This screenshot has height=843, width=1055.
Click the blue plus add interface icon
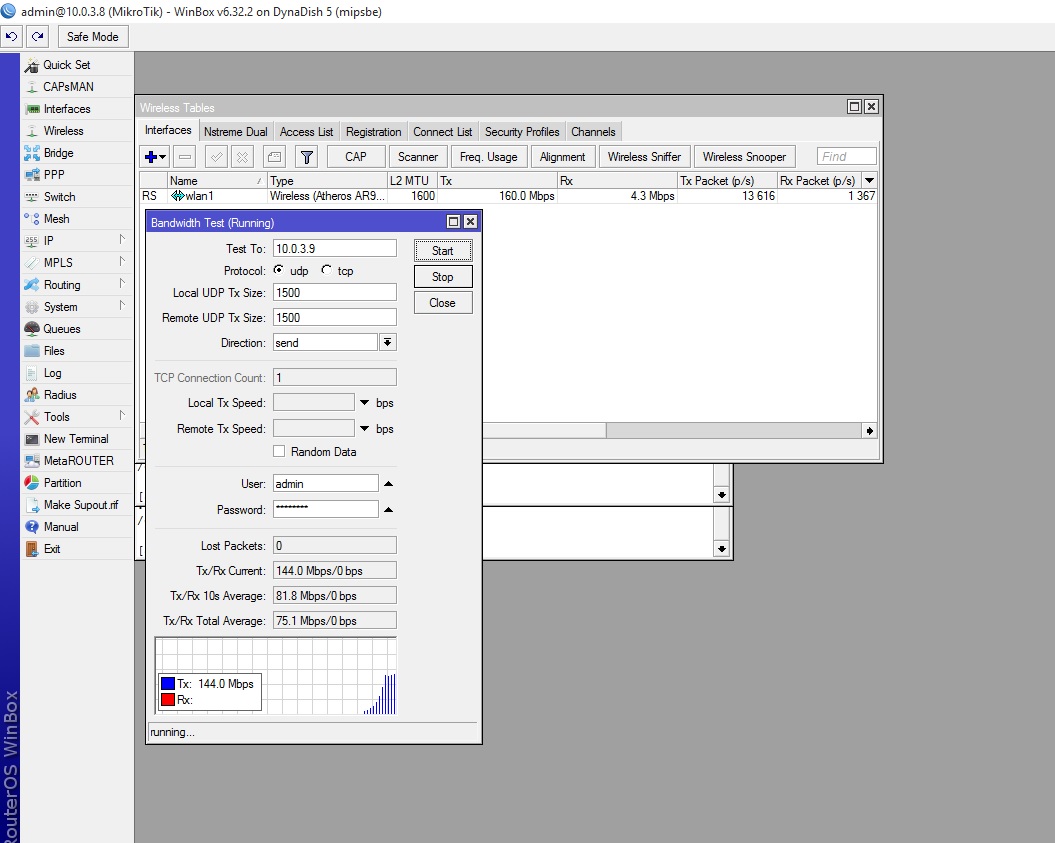(151, 157)
